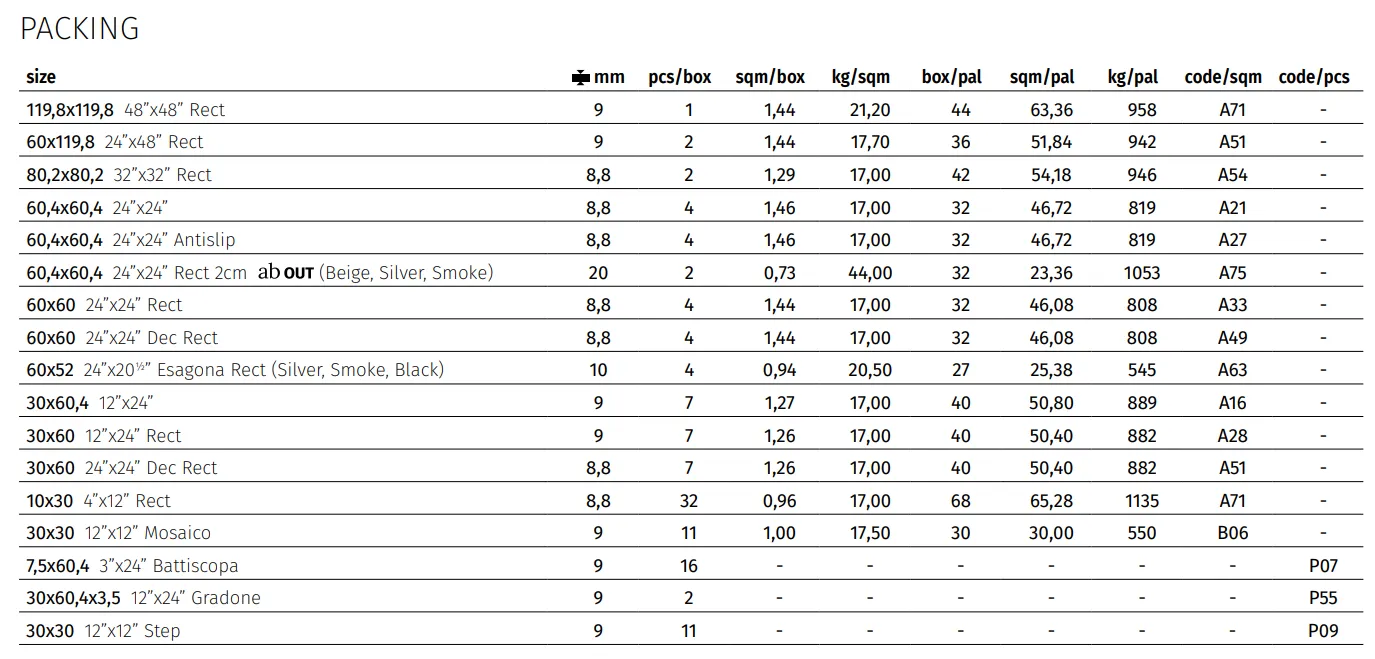Click the sqm/pal column header
This screenshot has width=1375, height=659.
[1042, 77]
